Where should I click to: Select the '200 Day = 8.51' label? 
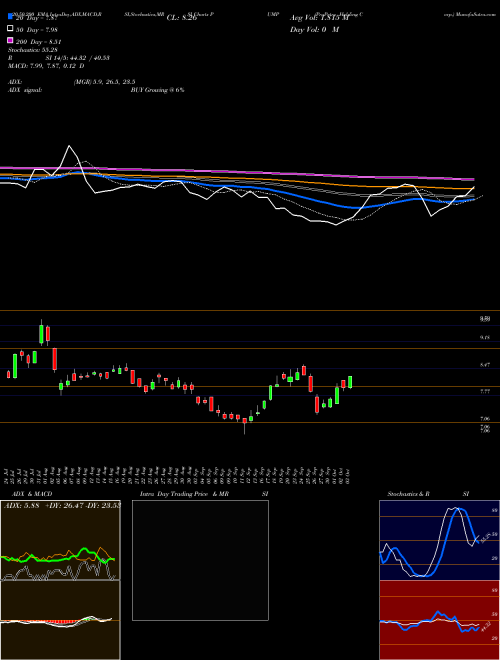38,42
